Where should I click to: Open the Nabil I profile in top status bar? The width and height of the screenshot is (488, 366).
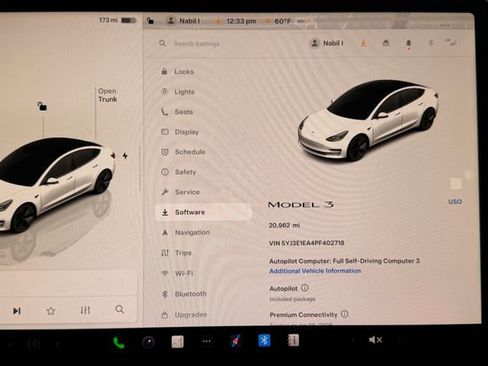point(184,21)
